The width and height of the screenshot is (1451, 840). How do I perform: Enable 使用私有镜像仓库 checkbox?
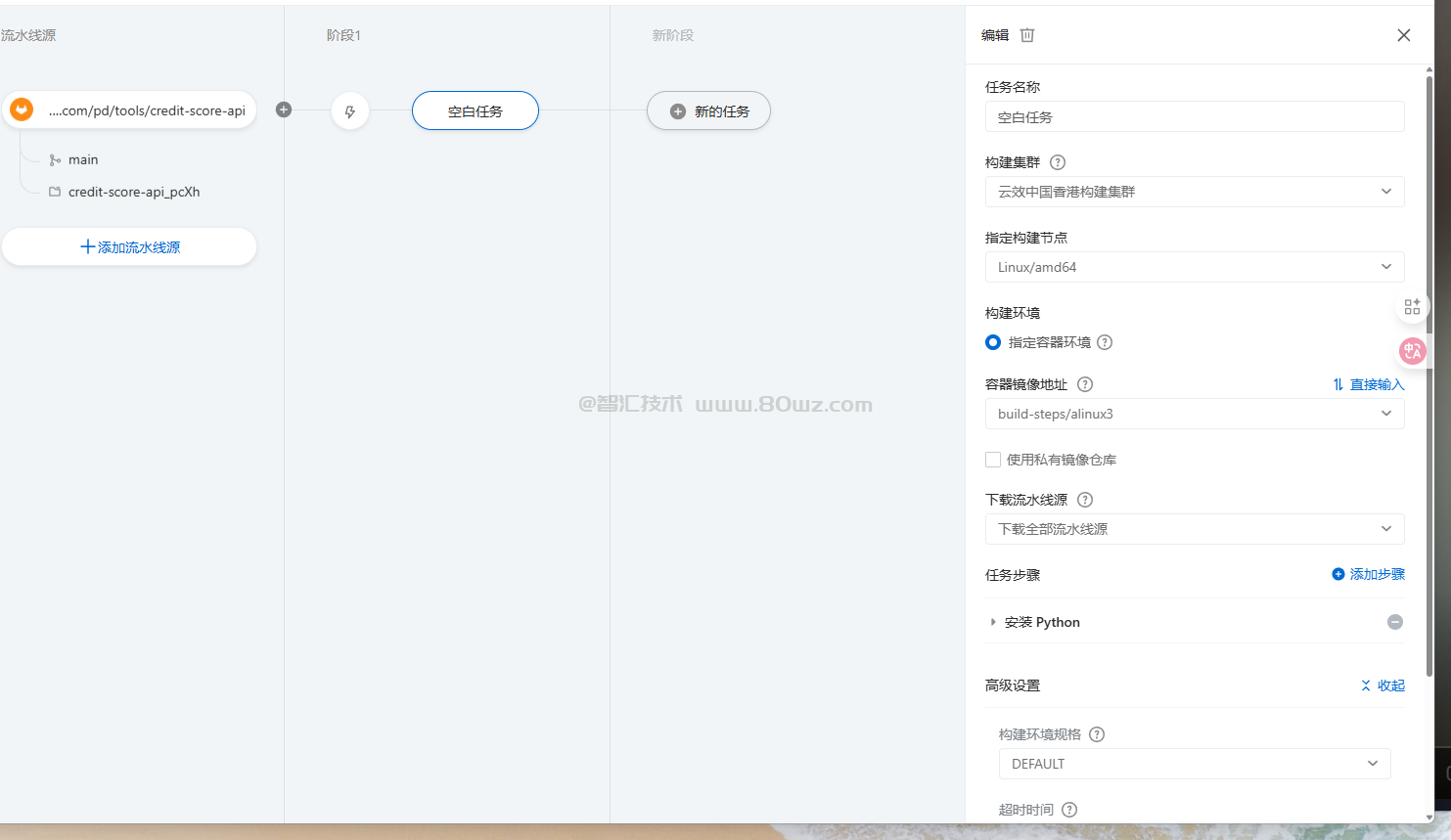click(993, 460)
